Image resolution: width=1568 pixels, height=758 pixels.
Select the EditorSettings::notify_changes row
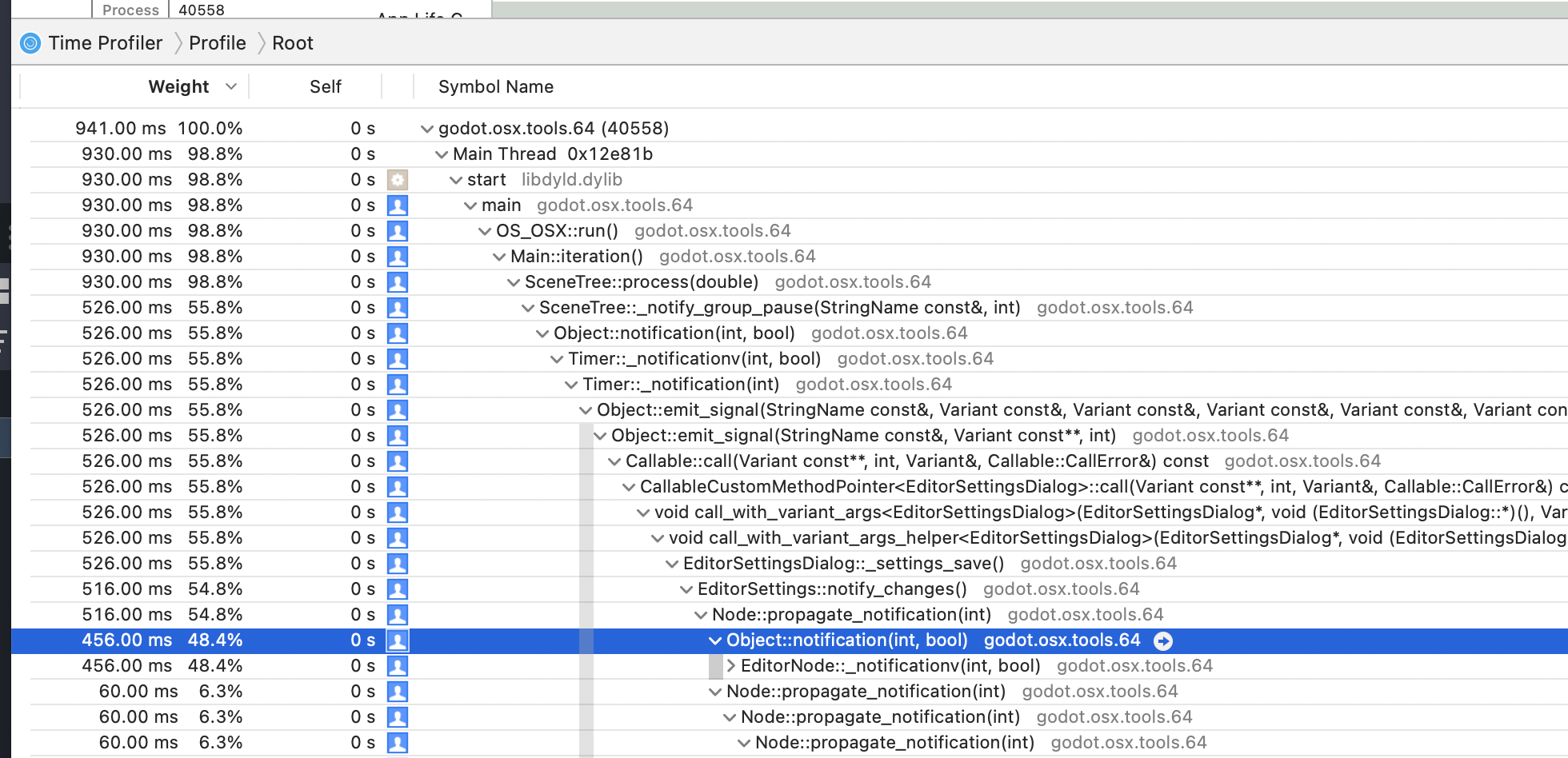pyautogui.click(x=832, y=588)
